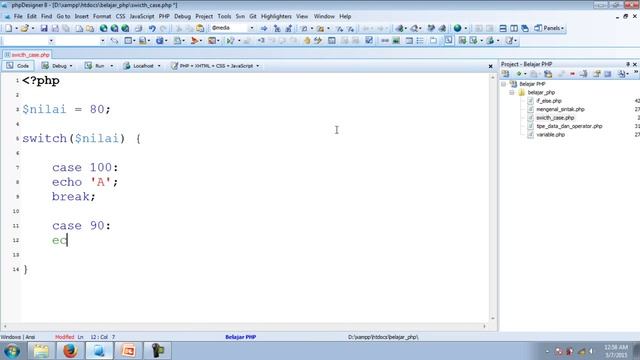Collapse the belajar_php folder node
Screen dimensions: 640x360
[511, 92]
